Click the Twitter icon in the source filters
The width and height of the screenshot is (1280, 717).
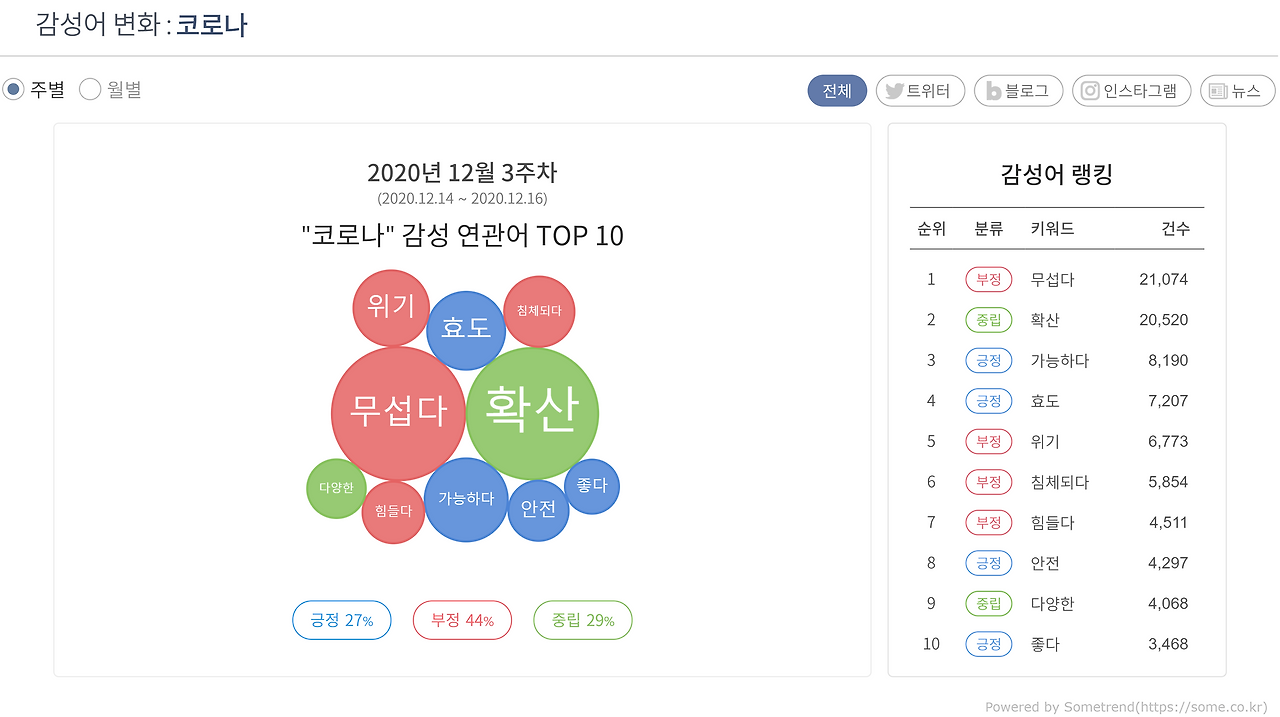[895, 90]
